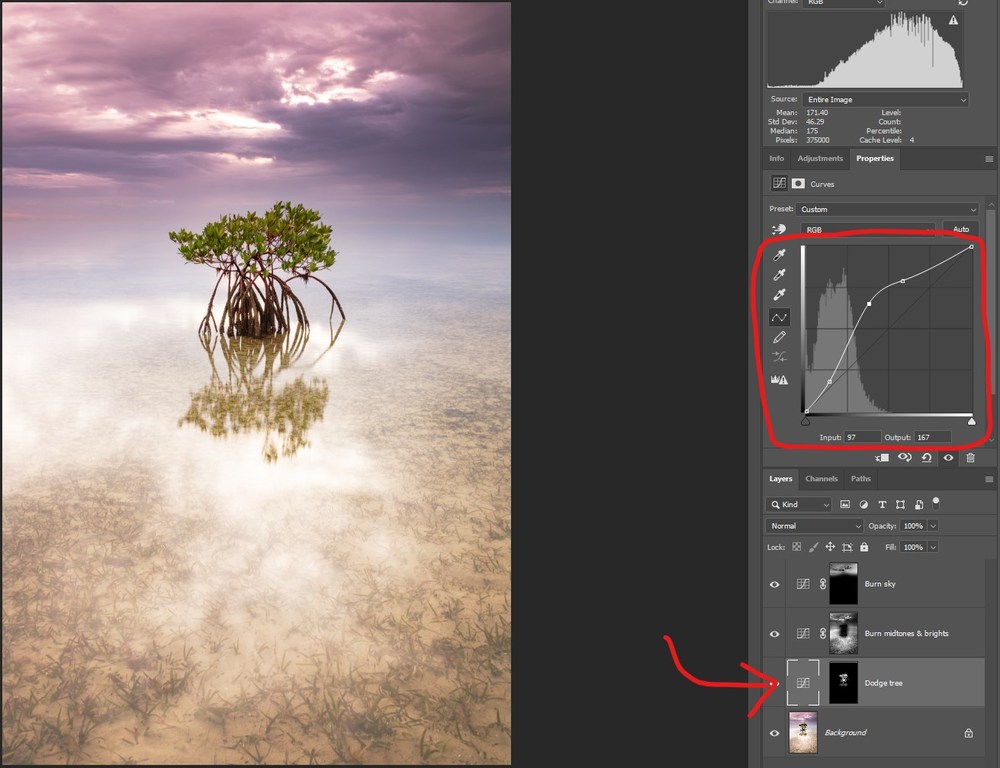The height and width of the screenshot is (768, 1000).
Task: Prevent auto-nesting into artboards lock icon
Action: pos(847,547)
